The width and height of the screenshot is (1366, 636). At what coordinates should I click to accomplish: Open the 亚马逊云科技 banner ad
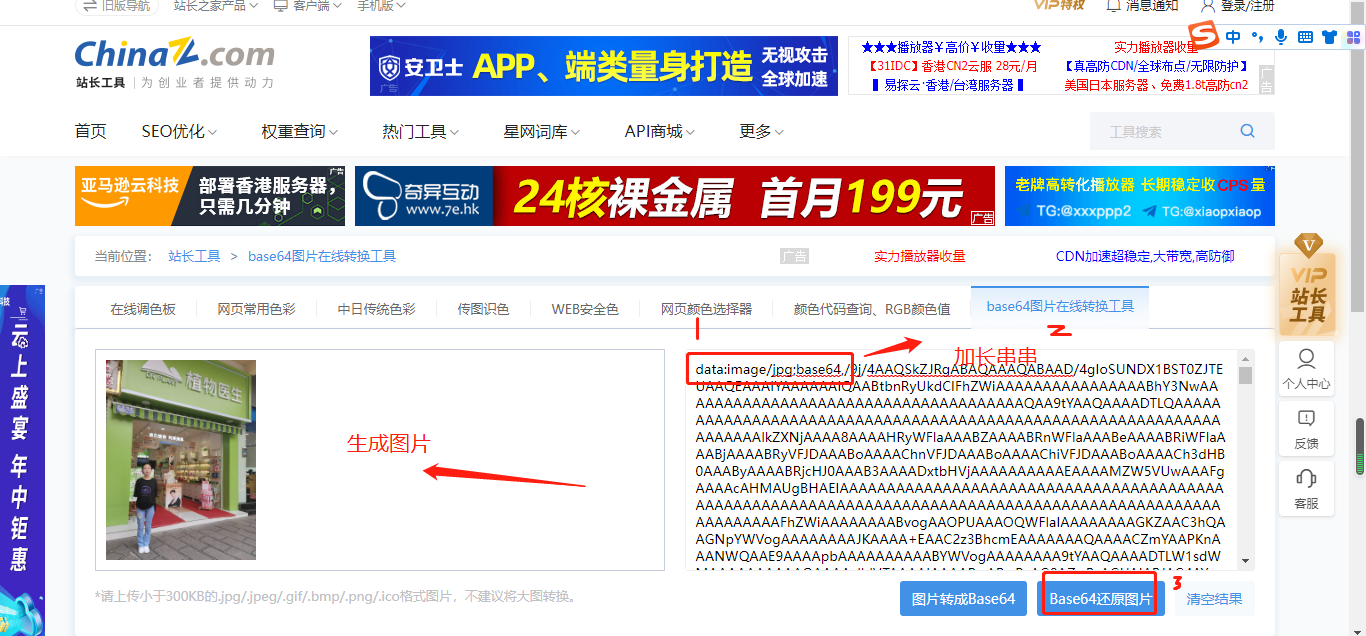[x=210, y=196]
